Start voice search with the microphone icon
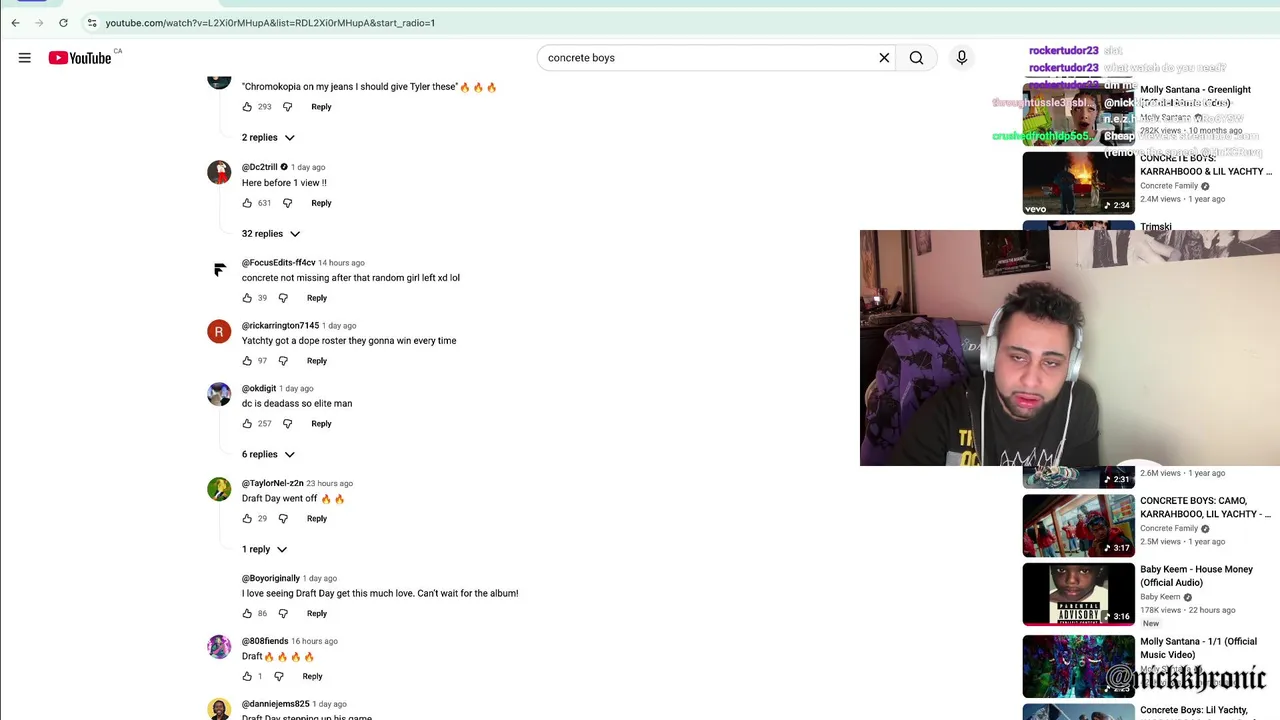The image size is (1280, 720). point(962,58)
